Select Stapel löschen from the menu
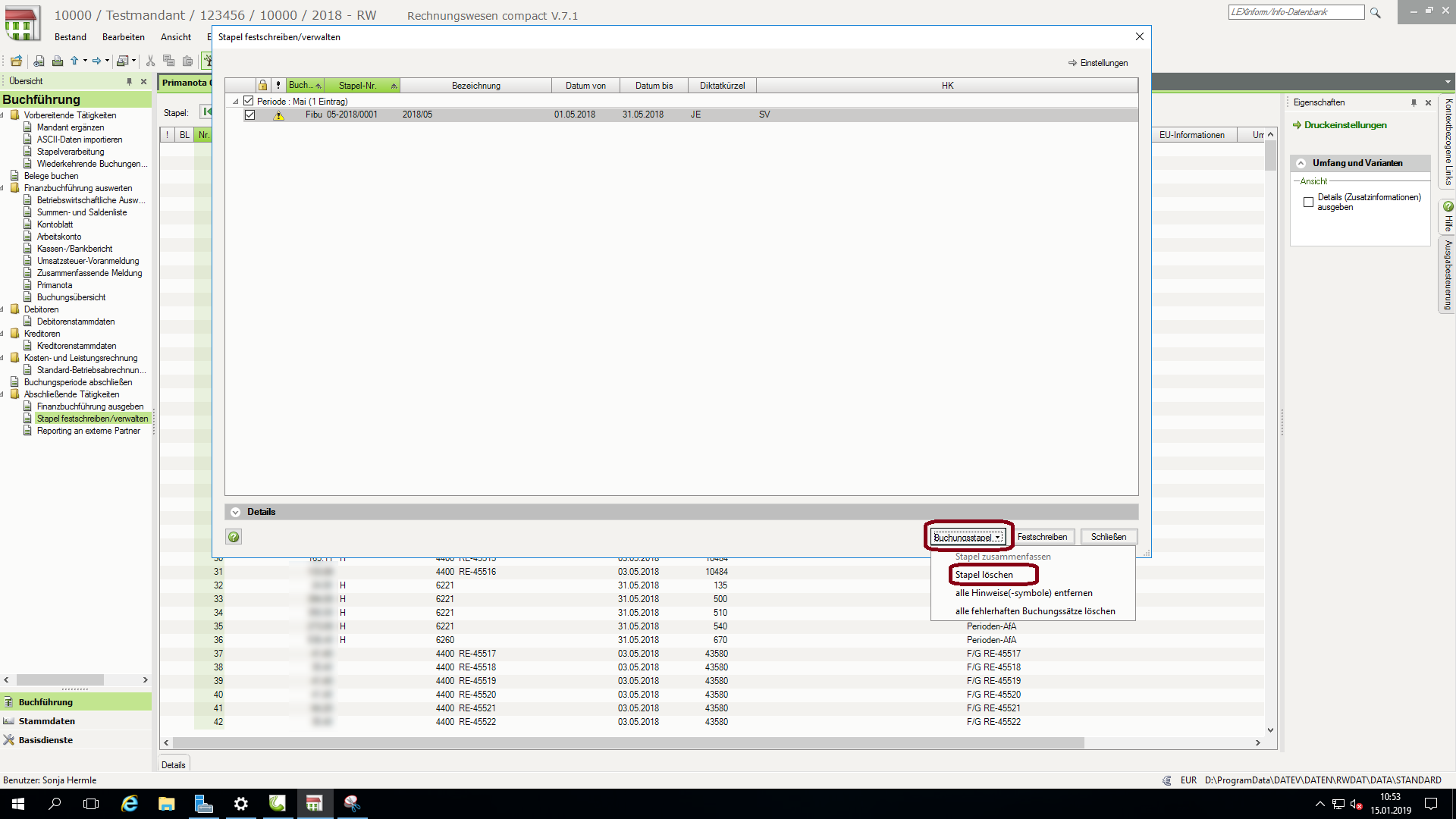 pyautogui.click(x=984, y=575)
